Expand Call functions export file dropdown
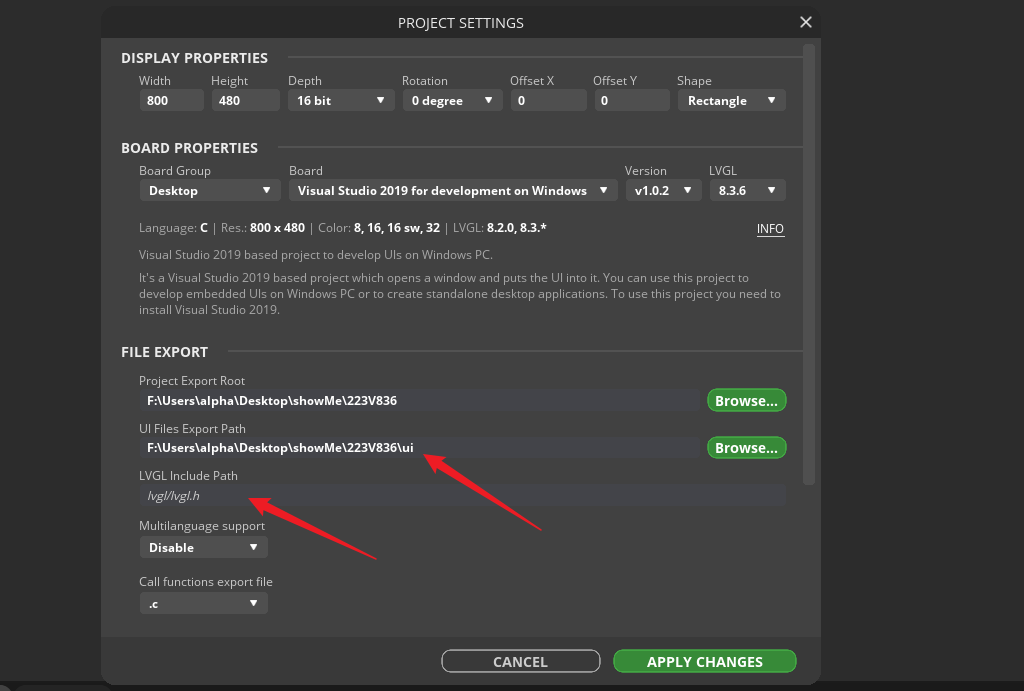This screenshot has height=691, width=1024. (x=203, y=603)
